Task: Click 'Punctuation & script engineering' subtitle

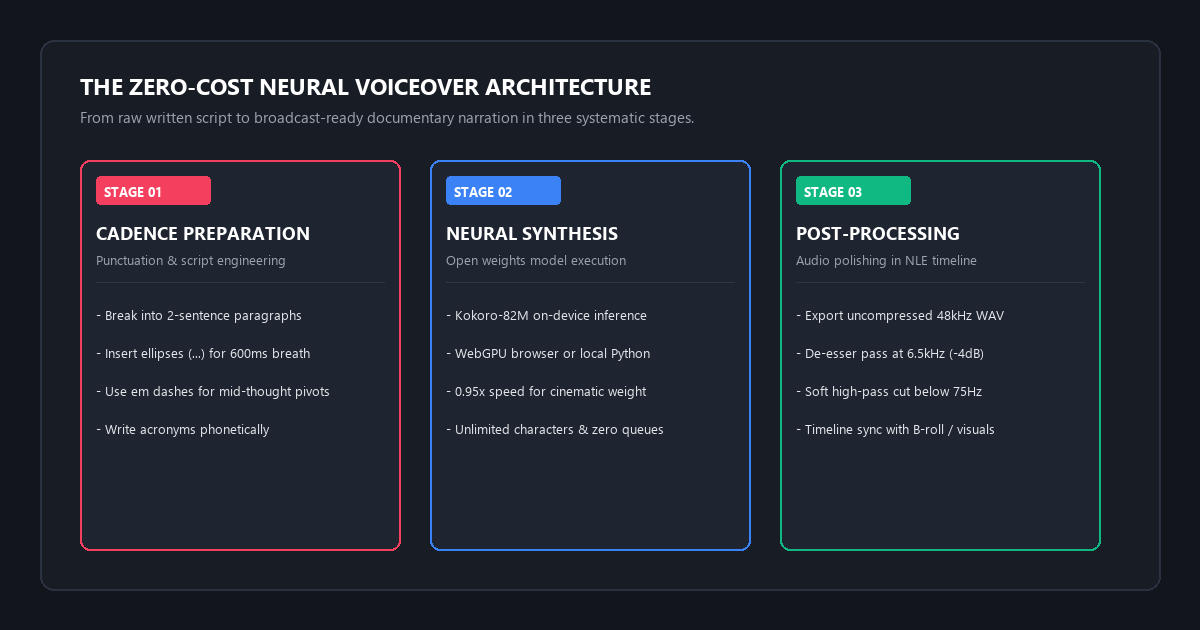Action: [x=191, y=261]
